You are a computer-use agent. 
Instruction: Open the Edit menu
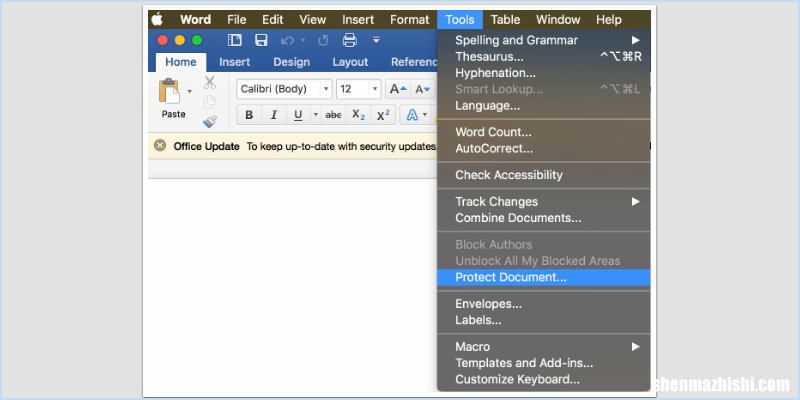(273, 20)
